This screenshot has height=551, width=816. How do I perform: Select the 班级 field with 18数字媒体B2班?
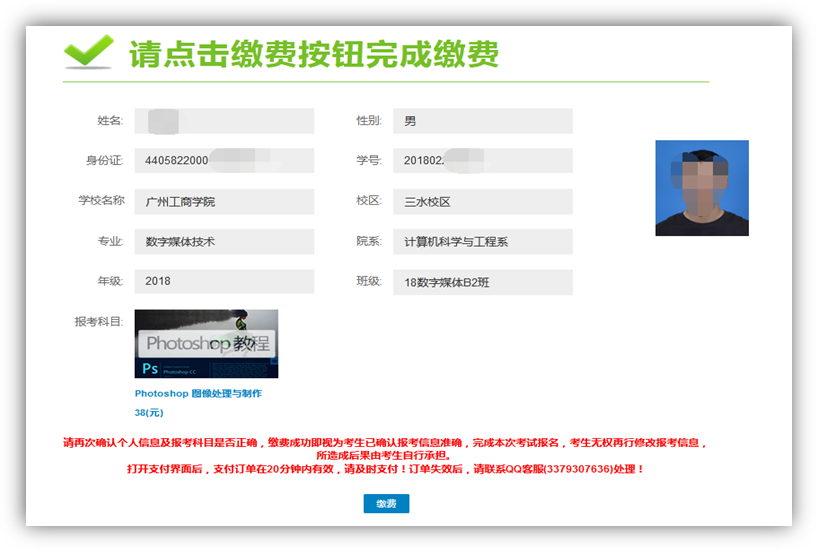click(x=482, y=283)
